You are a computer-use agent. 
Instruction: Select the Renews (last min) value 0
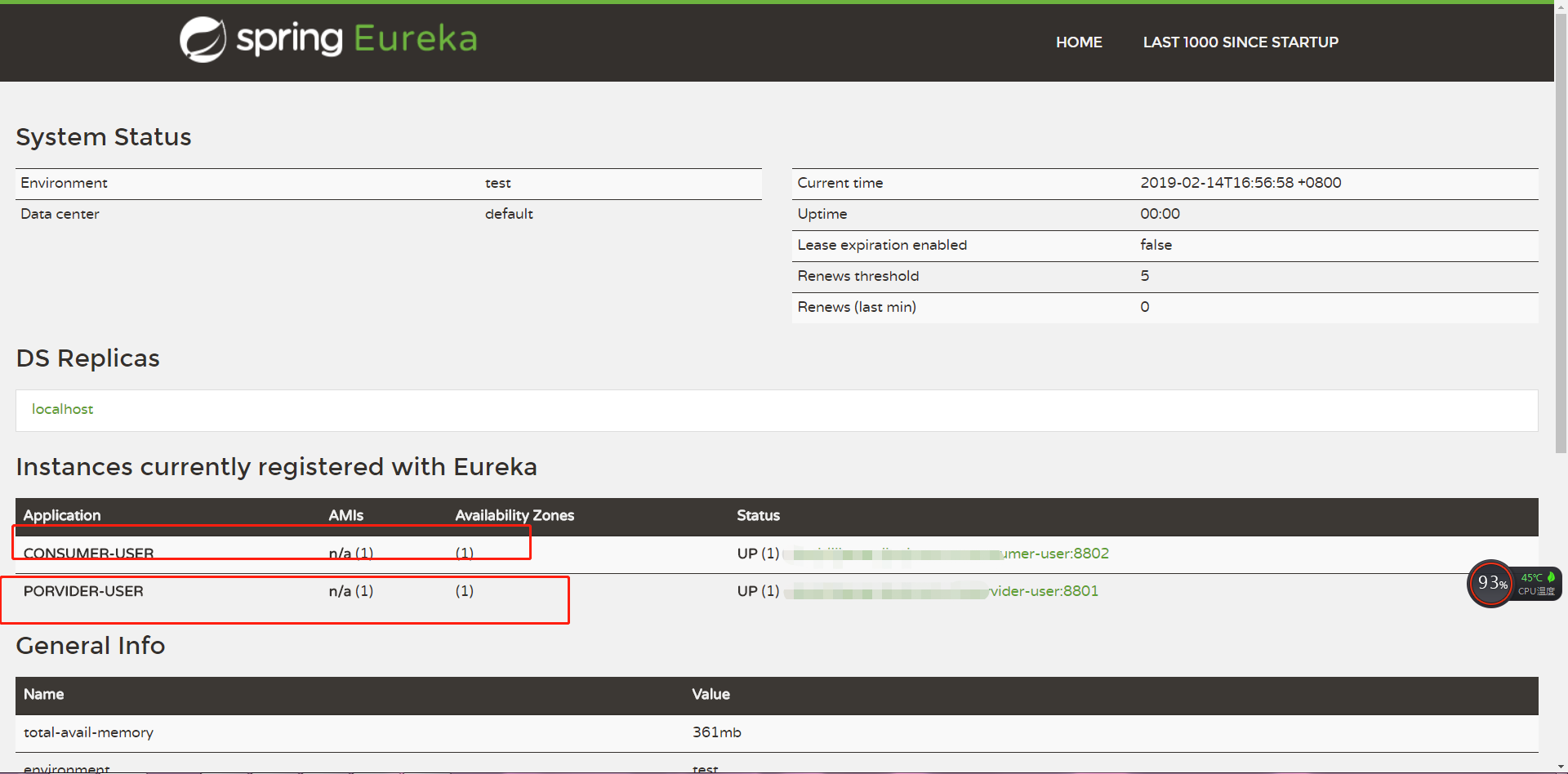1145,307
